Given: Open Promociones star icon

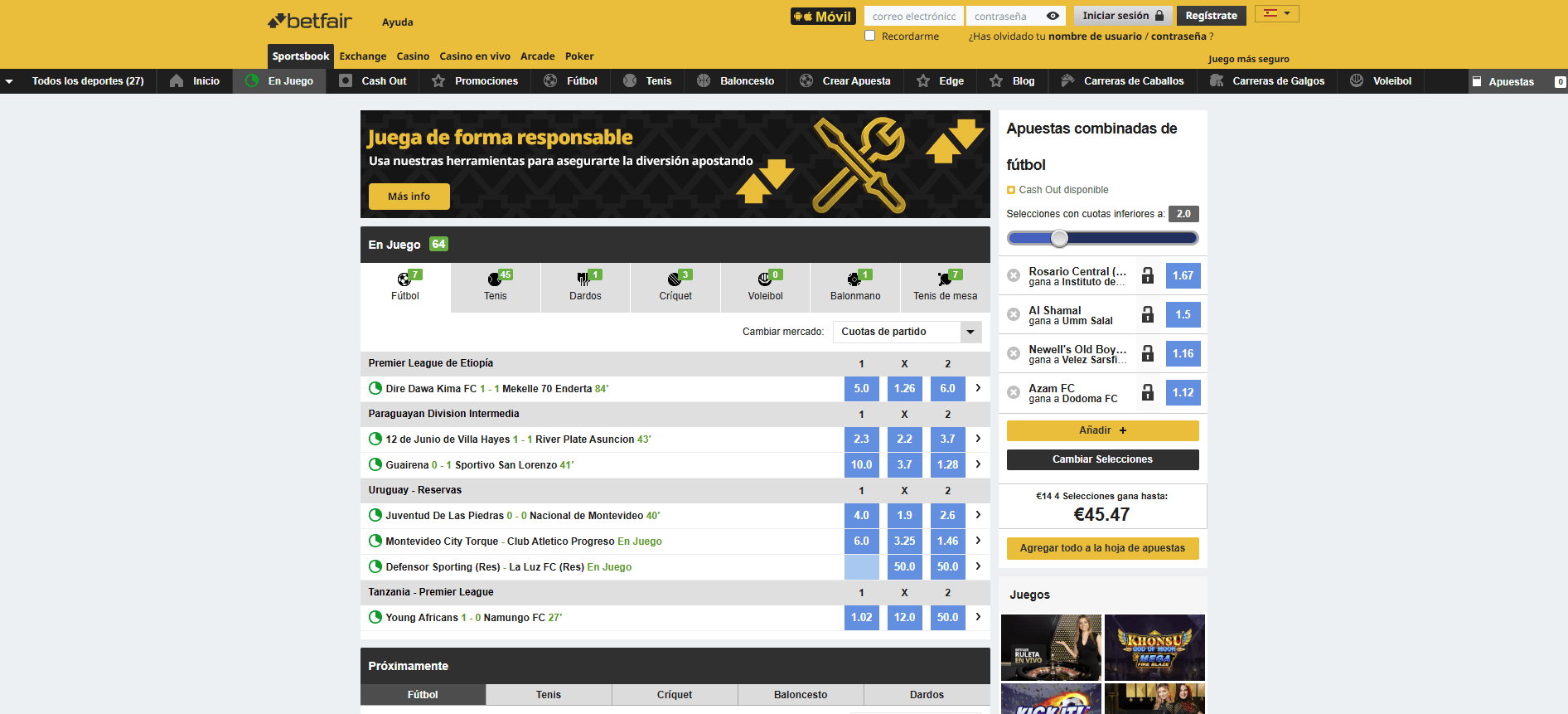Looking at the screenshot, I should 438,81.
